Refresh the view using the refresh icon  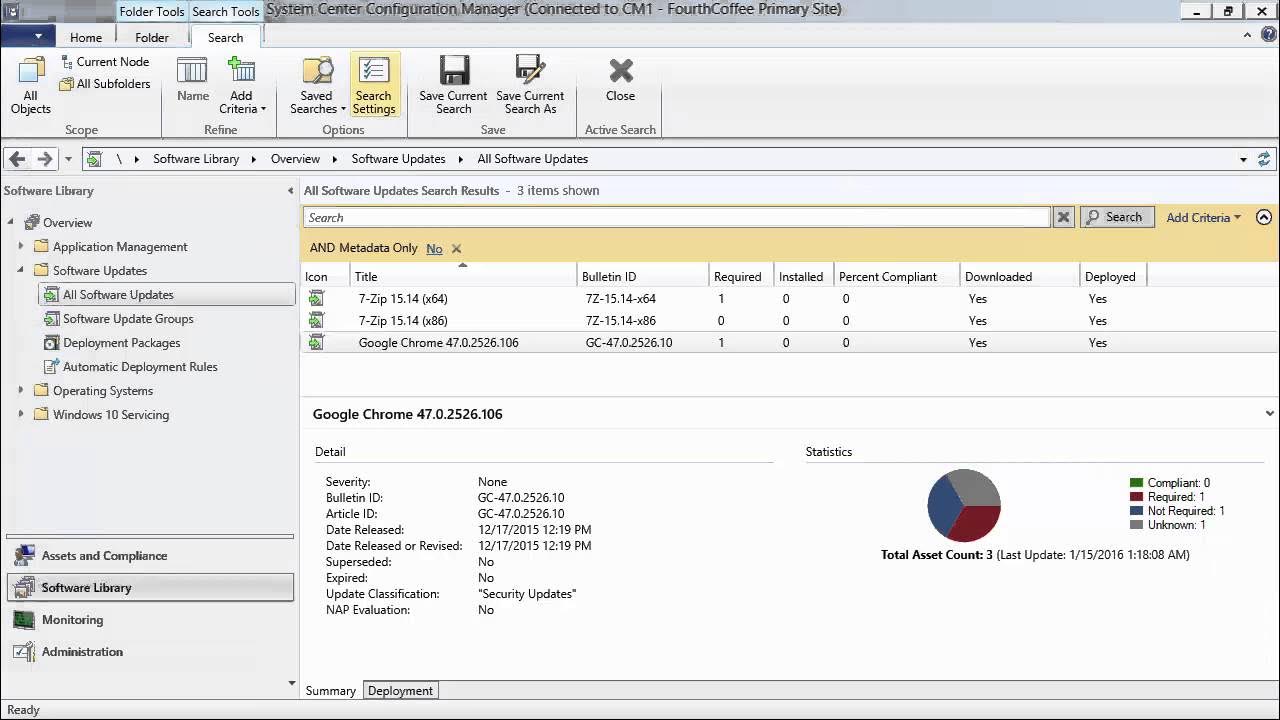pos(1264,159)
